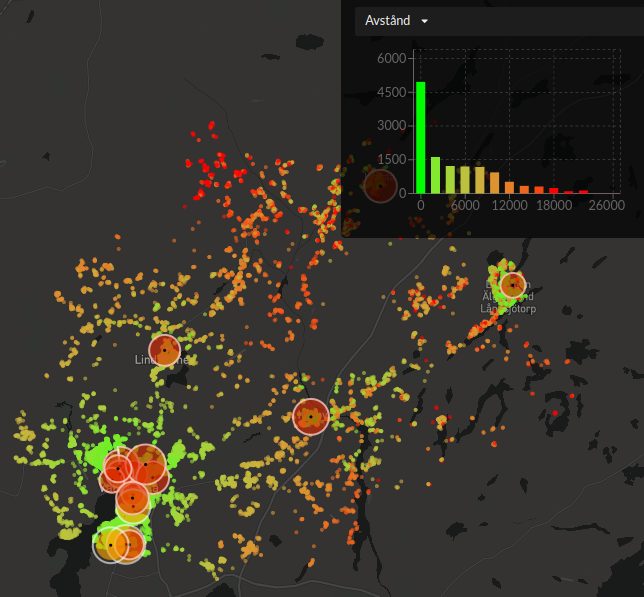
Task: Click the tallest bright green histogram bar
Action: 421,137
